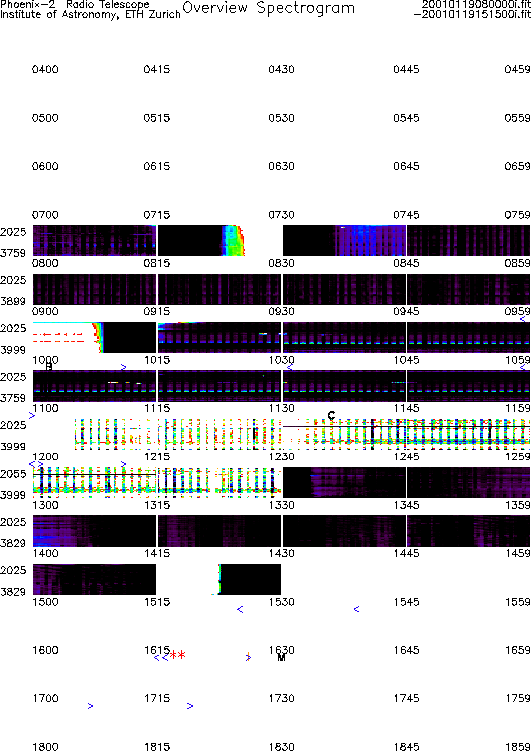The width and height of the screenshot is (531, 751).
Task: Open the spectrogram segment from 0745 to 0759
Action: pyautogui.click(x=468, y=240)
